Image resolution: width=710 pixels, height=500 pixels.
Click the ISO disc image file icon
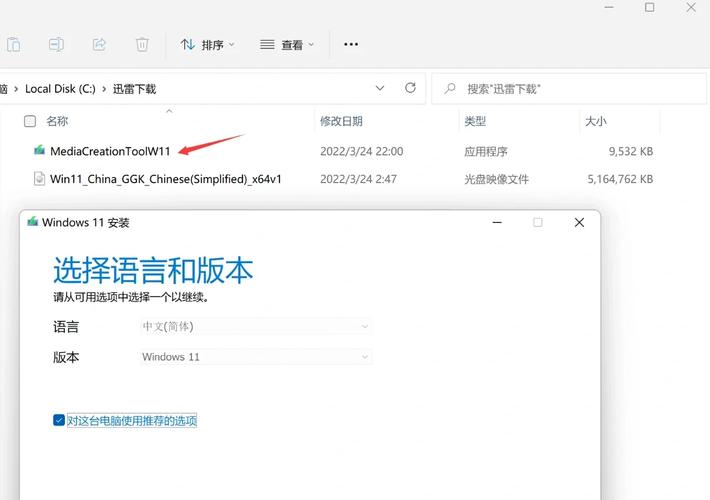point(39,179)
